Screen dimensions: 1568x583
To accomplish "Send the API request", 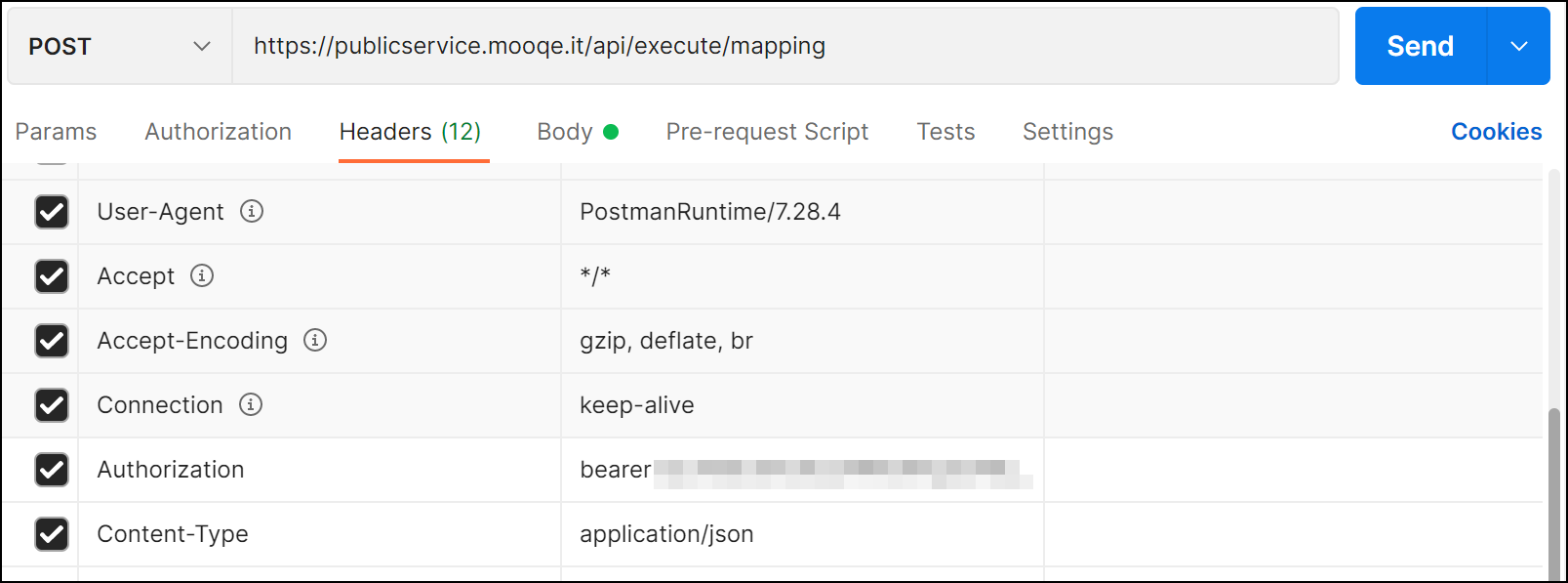I will [1420, 46].
